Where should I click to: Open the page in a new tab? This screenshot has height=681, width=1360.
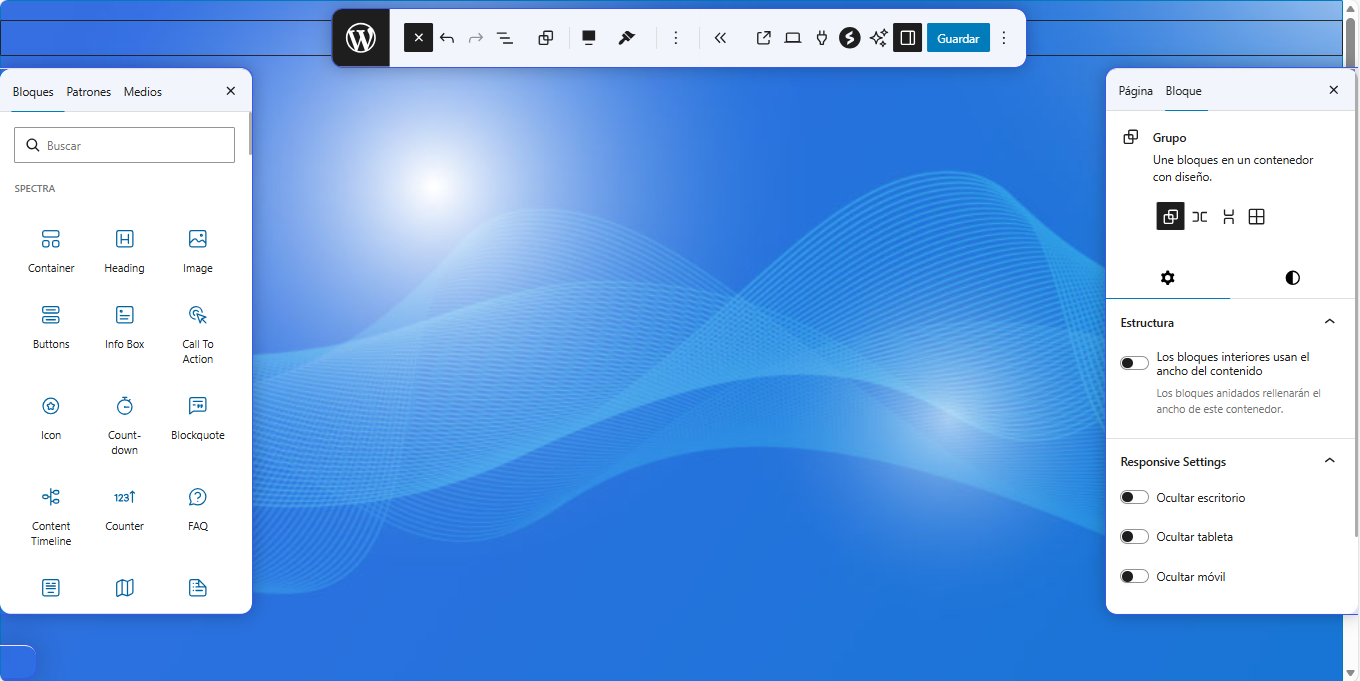pyautogui.click(x=764, y=38)
